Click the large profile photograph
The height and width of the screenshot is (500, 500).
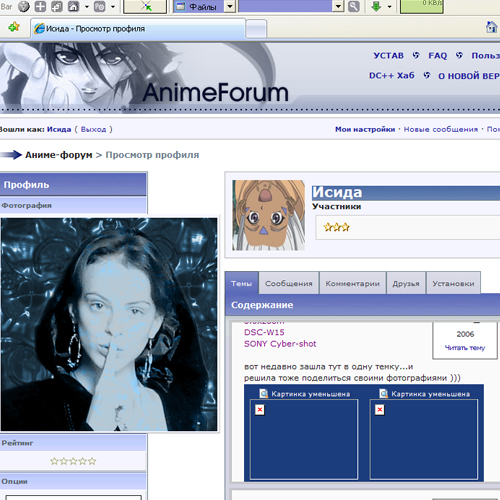tap(109, 324)
